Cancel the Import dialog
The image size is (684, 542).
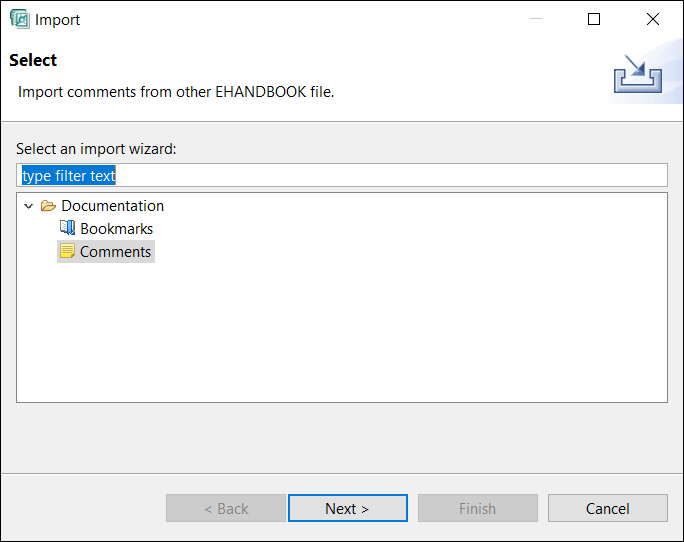607,508
